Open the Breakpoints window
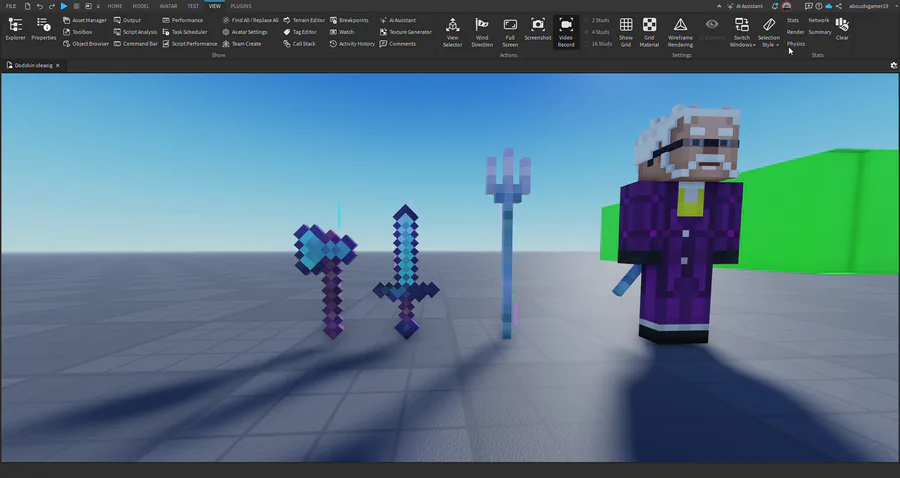 (349, 20)
